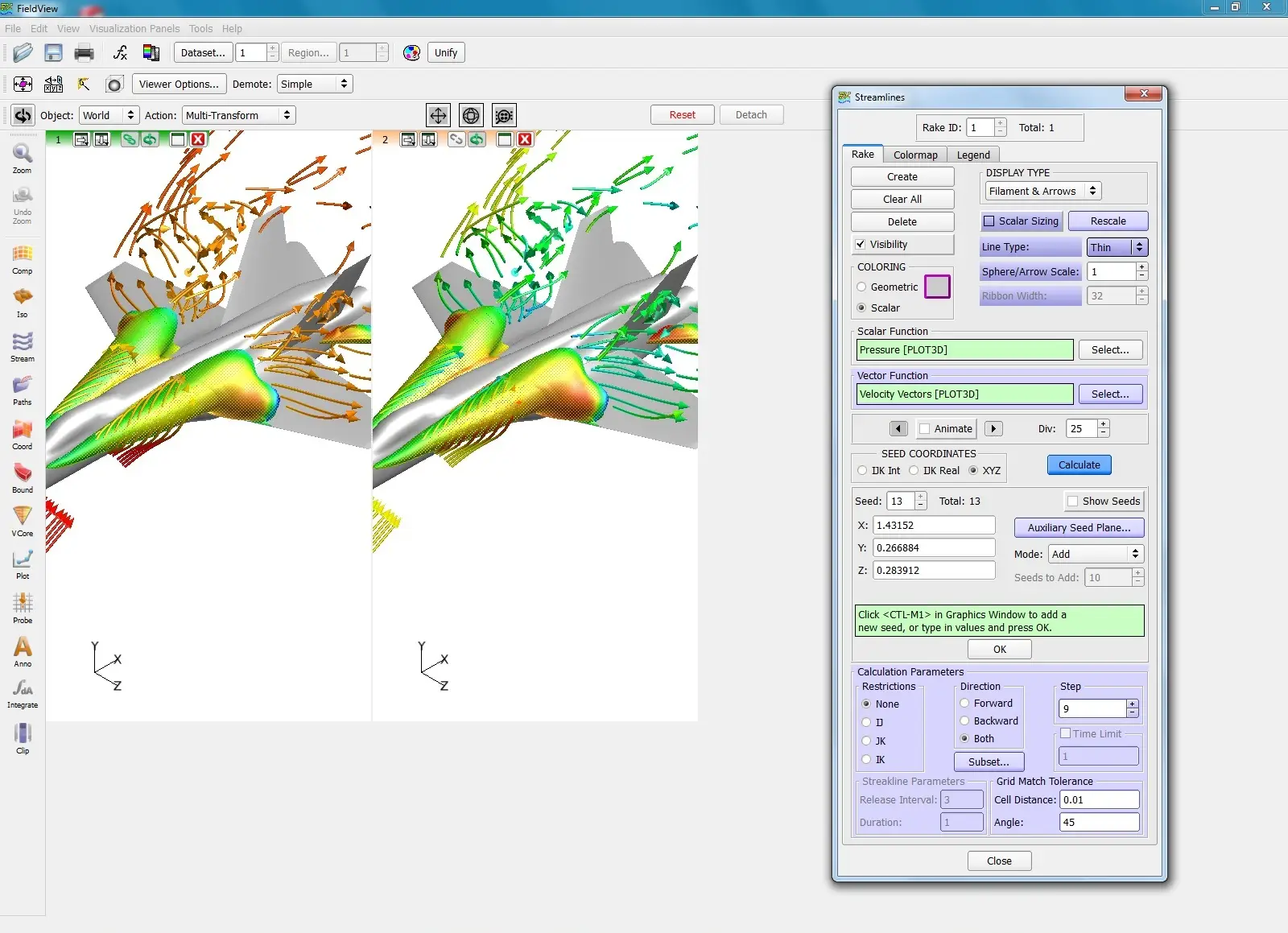1288x933 pixels.
Task: Click the Cell Distance input field
Action: [1099, 799]
